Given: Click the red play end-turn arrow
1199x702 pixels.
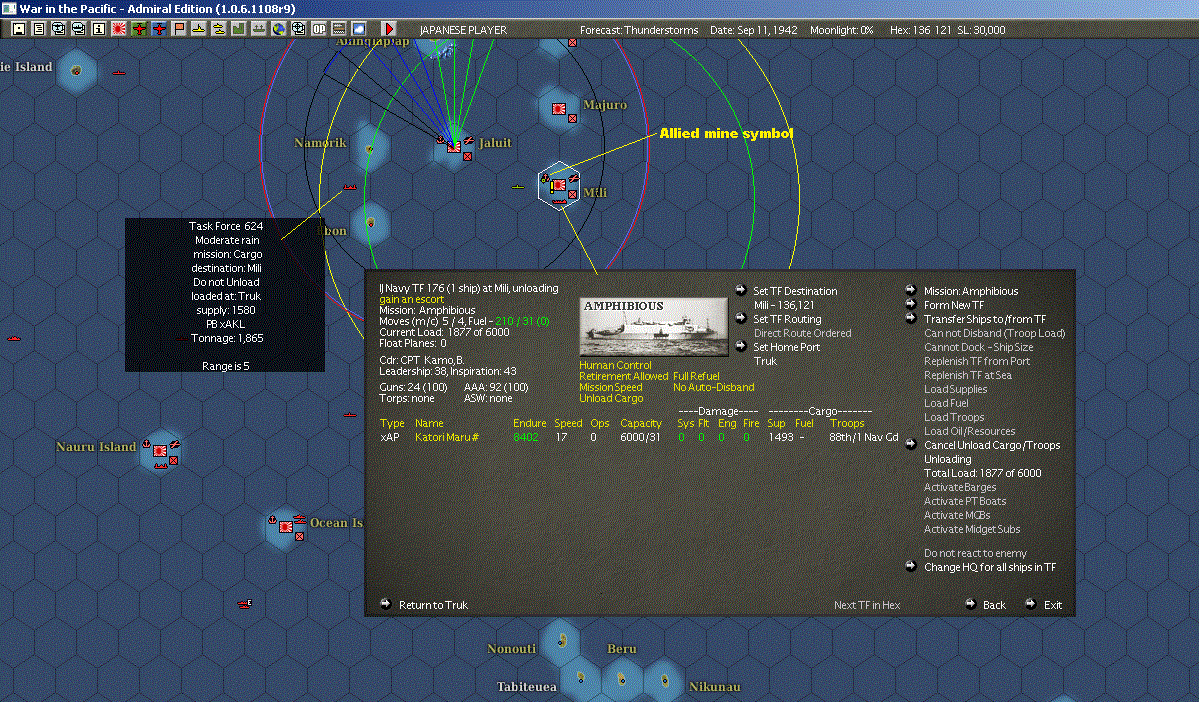Looking at the screenshot, I should (388, 29).
